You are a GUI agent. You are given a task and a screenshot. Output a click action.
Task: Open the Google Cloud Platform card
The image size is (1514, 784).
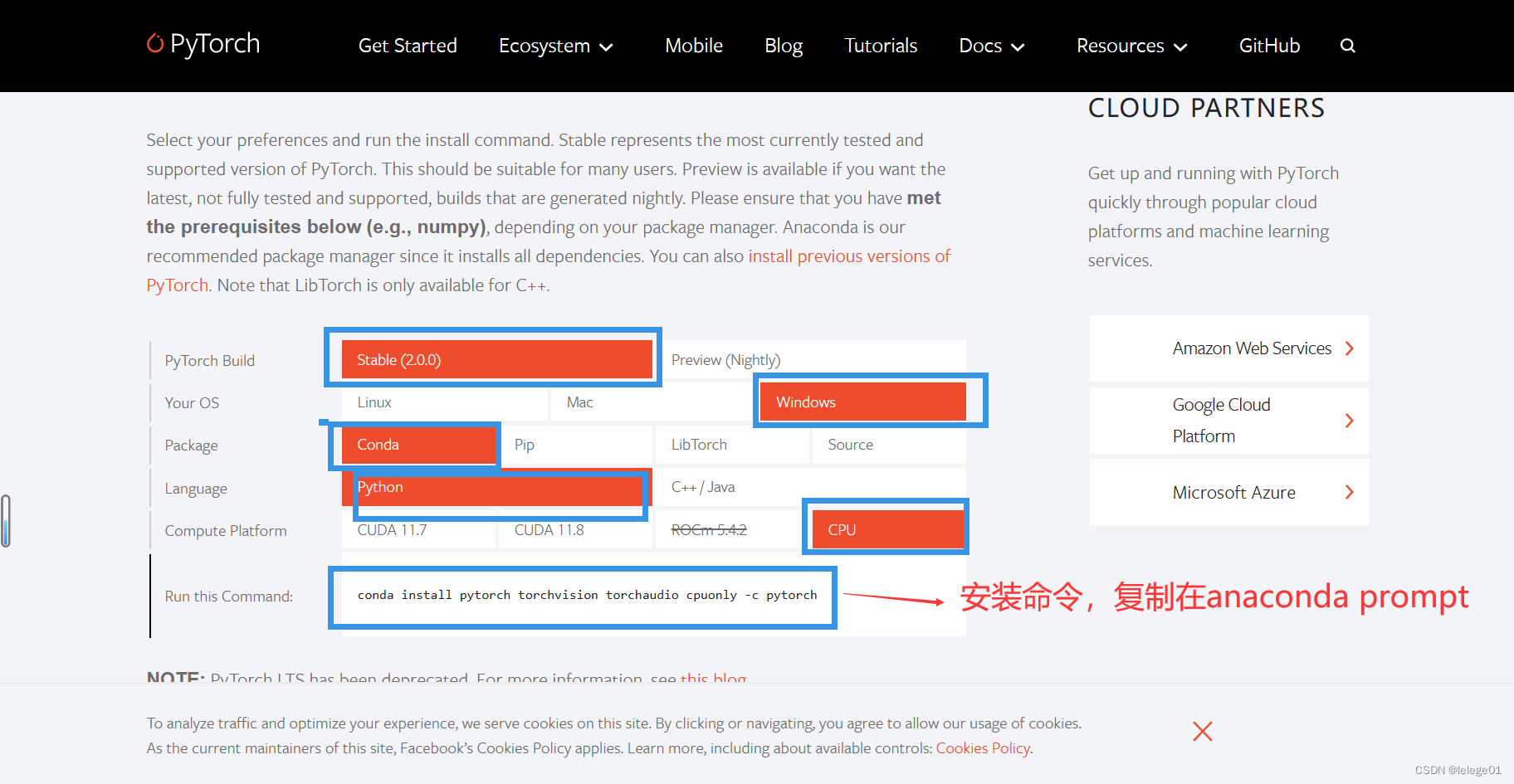[x=1228, y=421]
